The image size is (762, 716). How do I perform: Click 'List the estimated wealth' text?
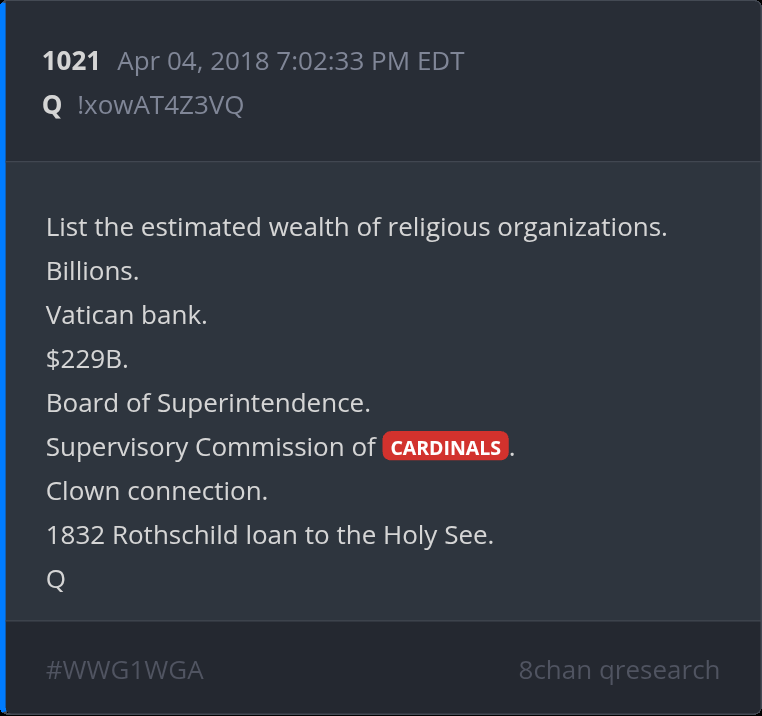(197, 227)
